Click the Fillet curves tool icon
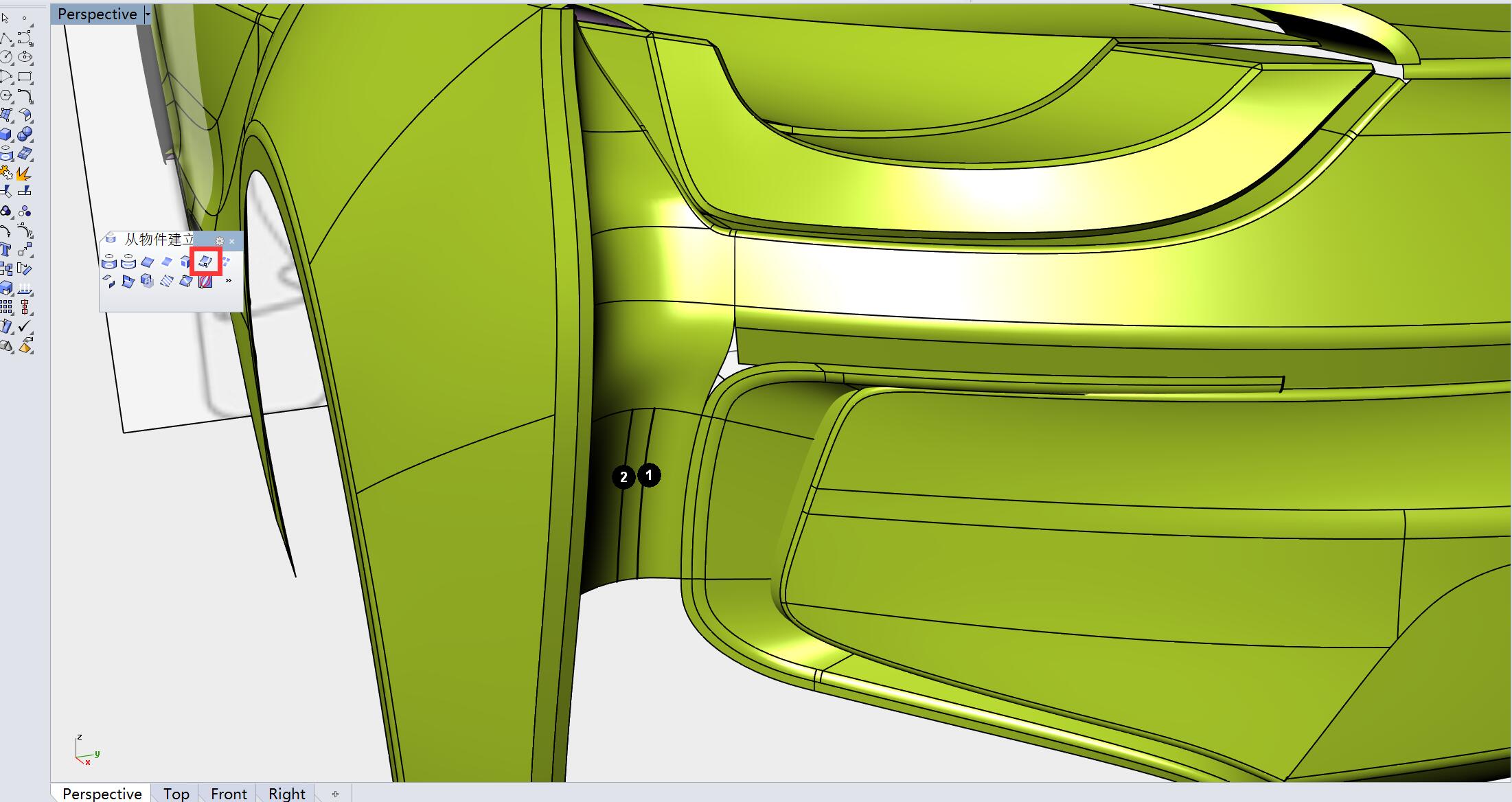This screenshot has width=1512, height=802. coord(25,96)
